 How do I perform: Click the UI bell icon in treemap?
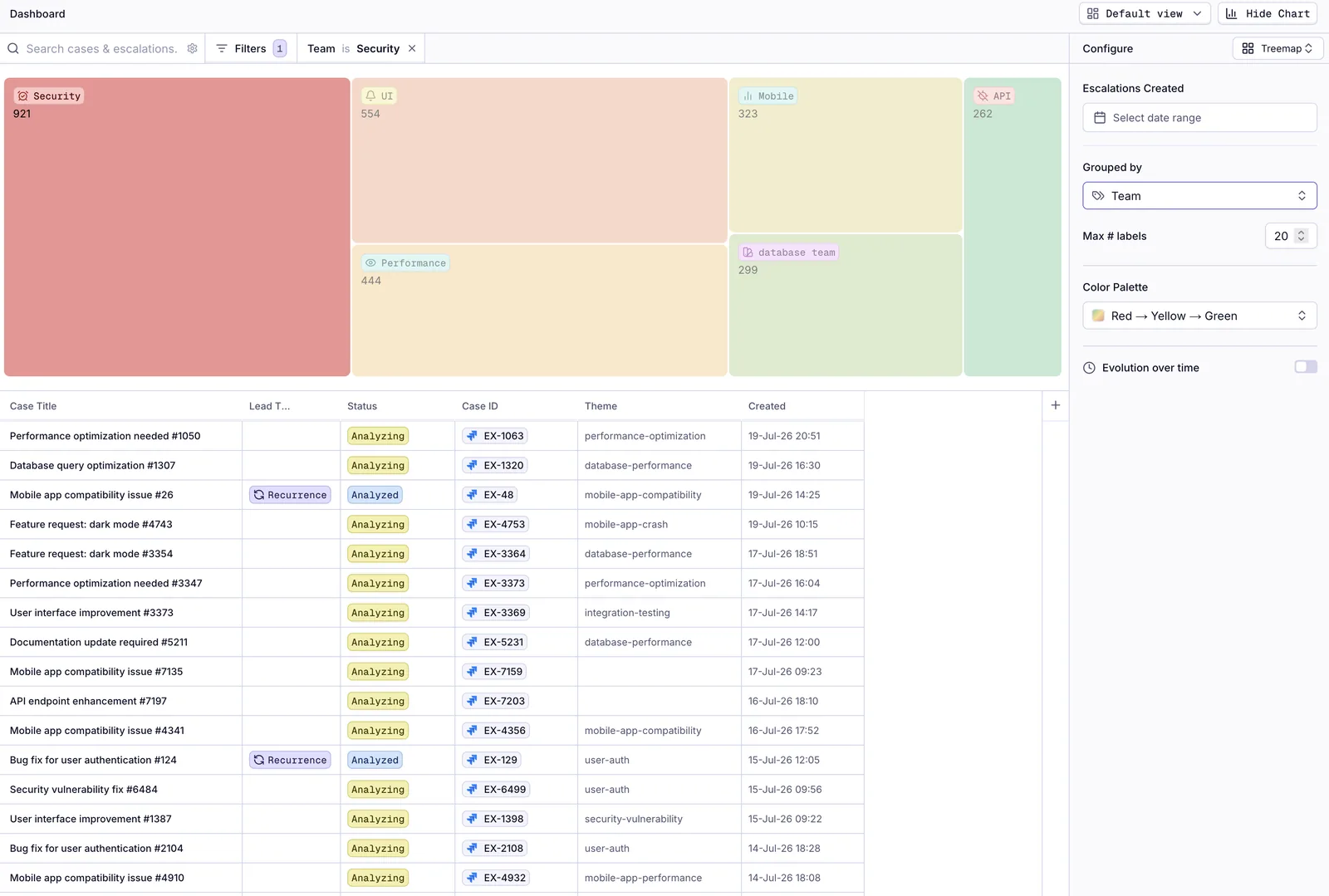click(370, 96)
